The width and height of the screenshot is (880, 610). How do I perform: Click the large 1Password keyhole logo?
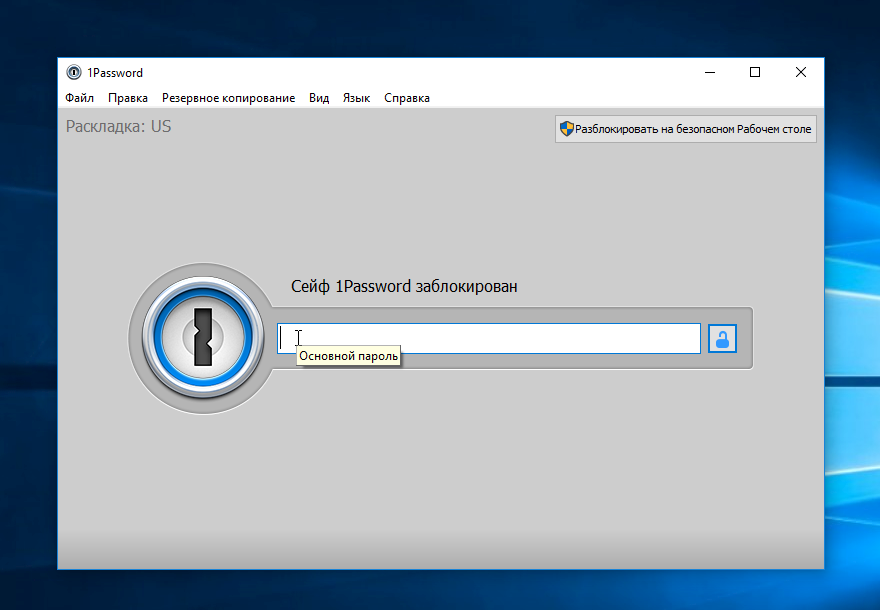[x=203, y=337]
